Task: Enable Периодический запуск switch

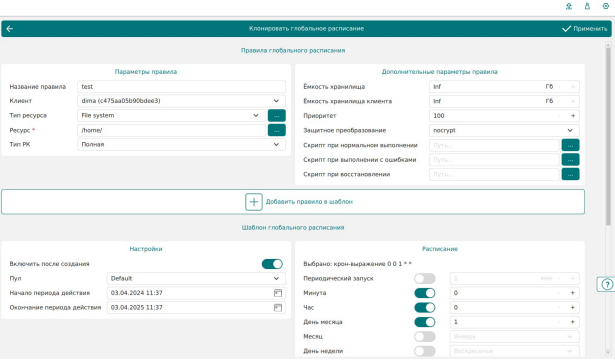Action: (x=425, y=278)
